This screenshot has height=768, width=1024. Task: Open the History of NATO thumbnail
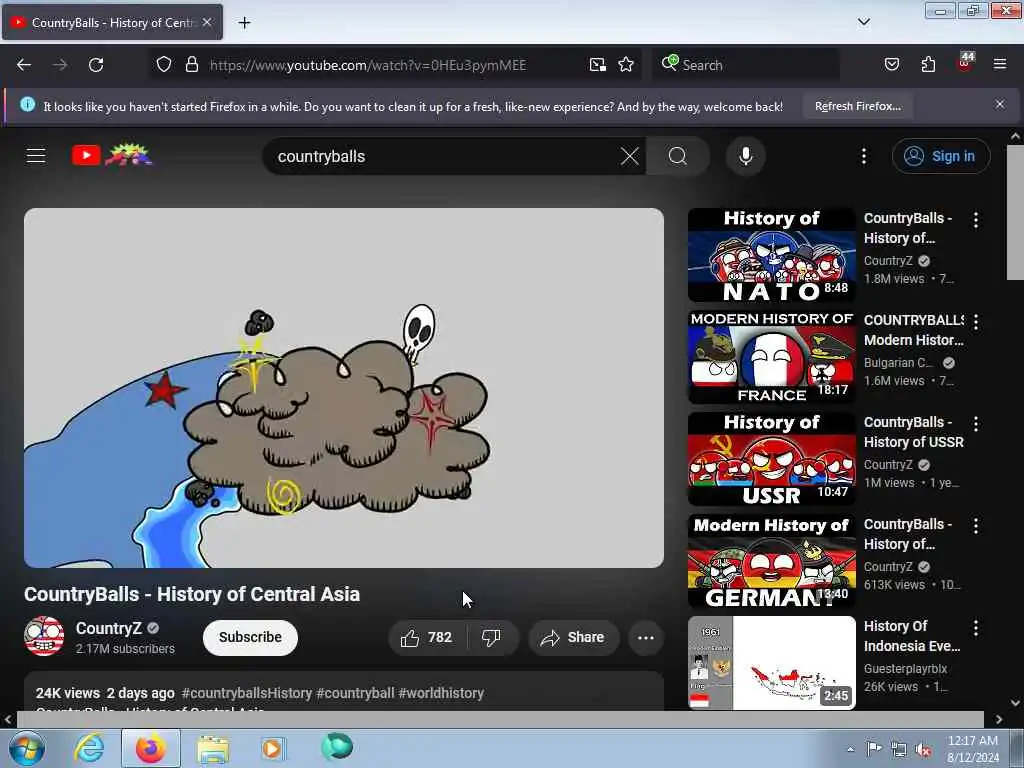coord(771,255)
